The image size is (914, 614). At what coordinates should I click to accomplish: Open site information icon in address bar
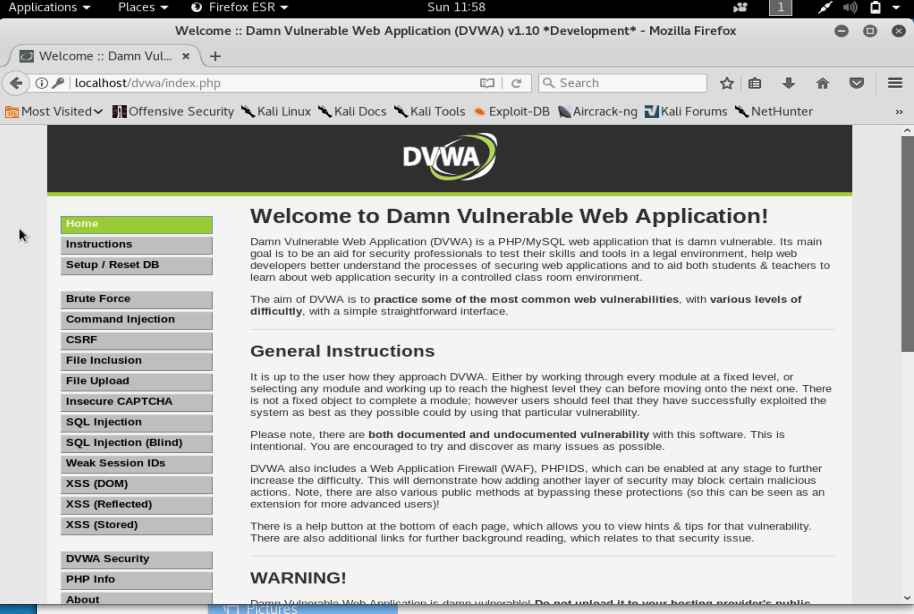point(41,83)
